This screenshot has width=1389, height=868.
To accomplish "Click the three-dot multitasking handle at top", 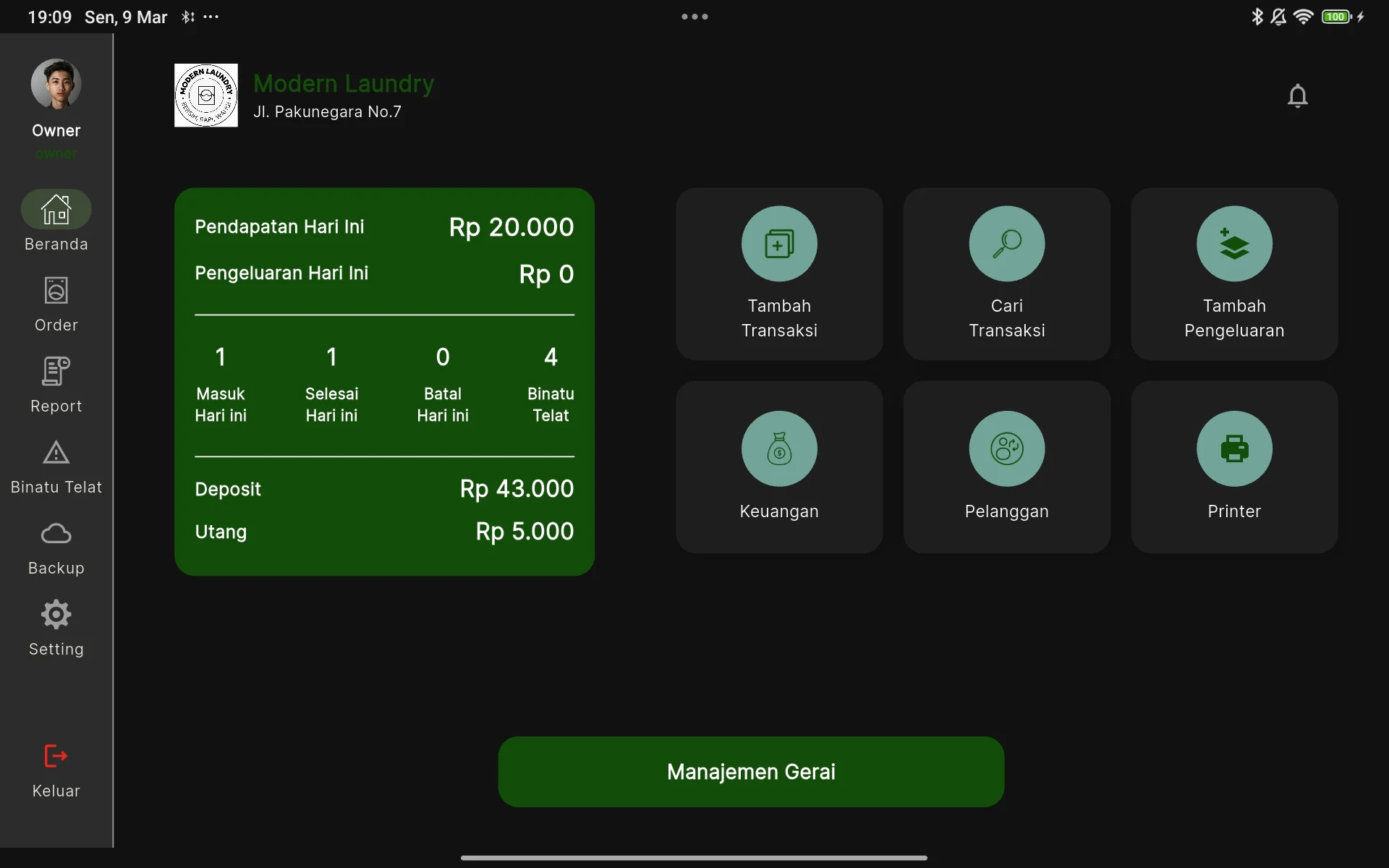I will pos(694,17).
